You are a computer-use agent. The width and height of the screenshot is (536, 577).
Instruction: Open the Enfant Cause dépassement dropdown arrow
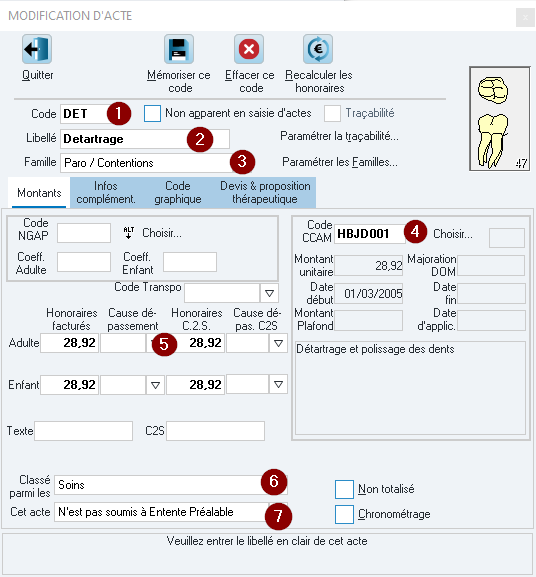coord(155,385)
